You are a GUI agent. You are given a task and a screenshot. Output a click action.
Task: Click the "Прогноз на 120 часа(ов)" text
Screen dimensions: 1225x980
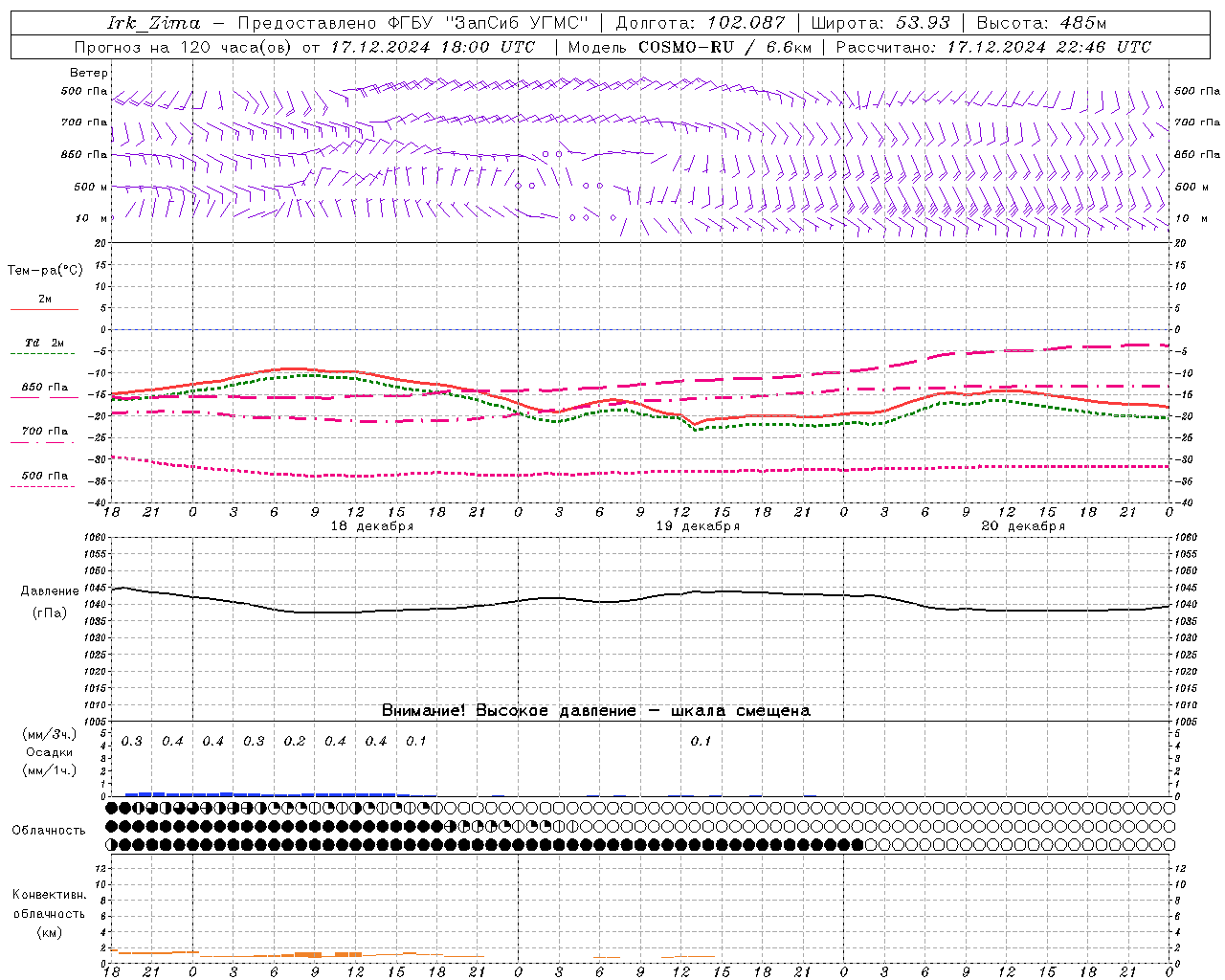(185, 47)
